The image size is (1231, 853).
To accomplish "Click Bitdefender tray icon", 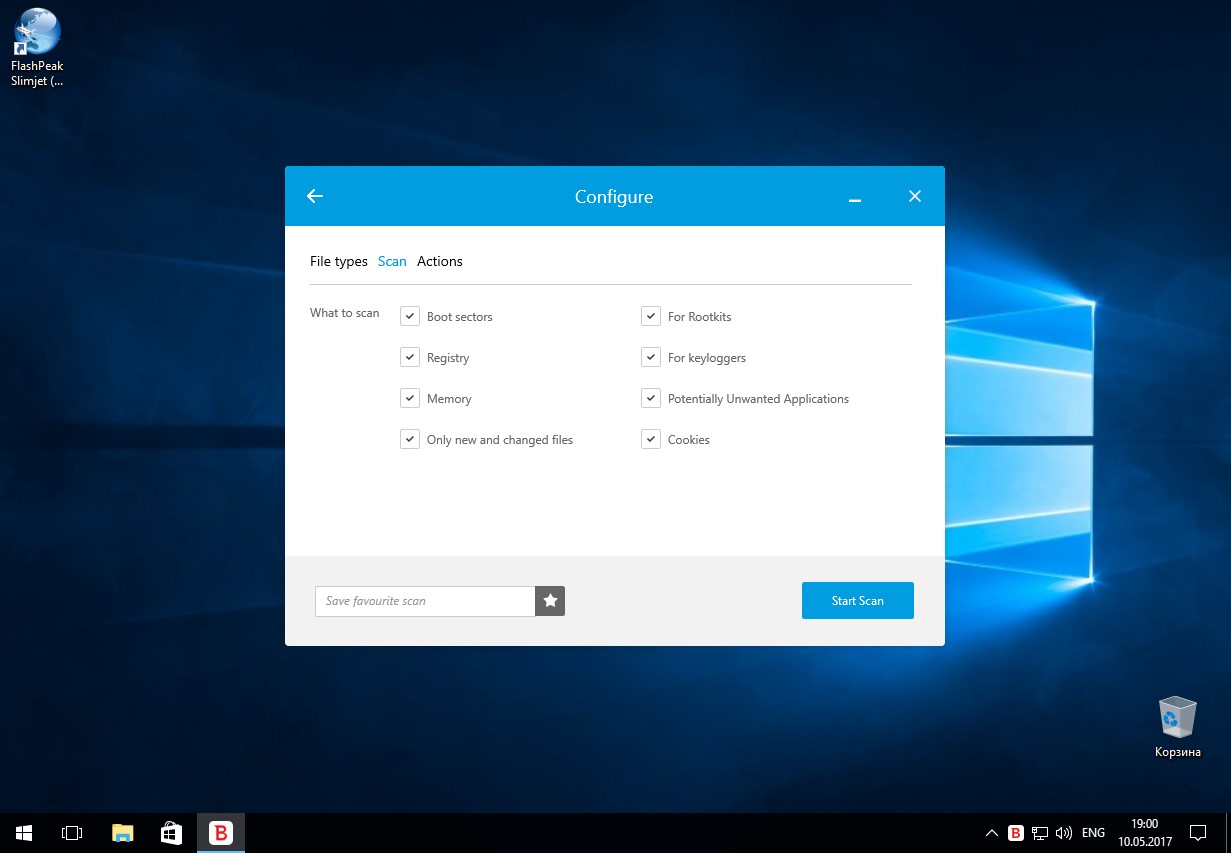I will click(1016, 832).
